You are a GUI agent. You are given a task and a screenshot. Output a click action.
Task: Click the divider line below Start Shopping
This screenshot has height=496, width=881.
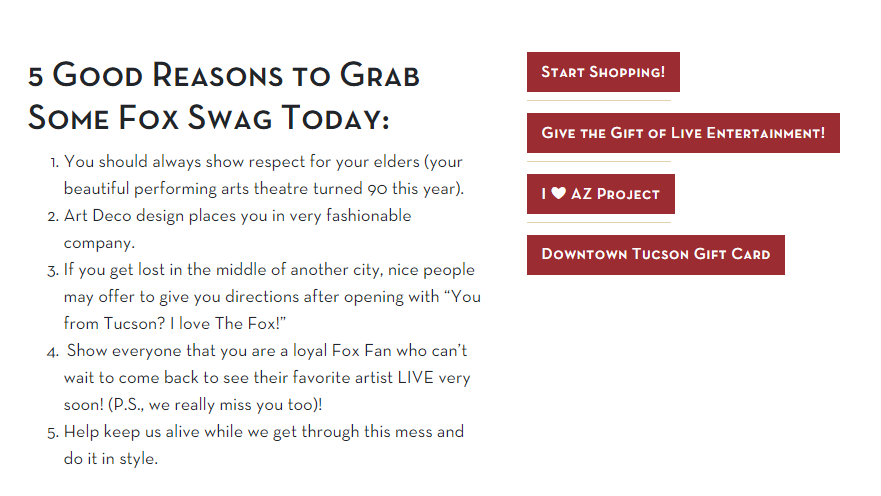(x=599, y=101)
